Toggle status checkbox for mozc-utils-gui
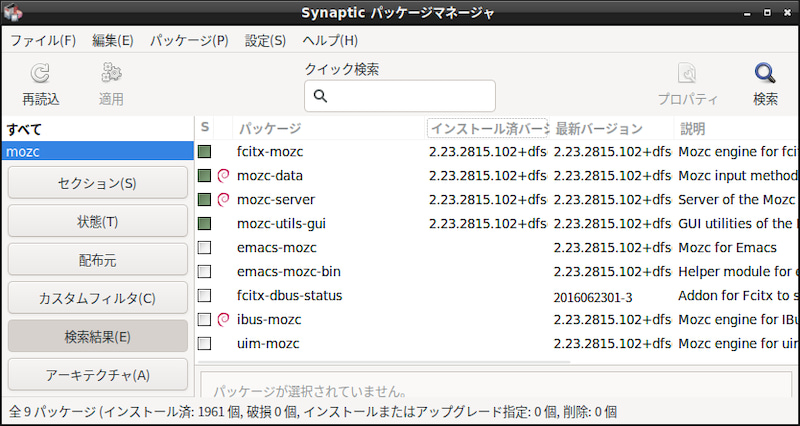This screenshot has height=426, width=800. [x=204, y=223]
